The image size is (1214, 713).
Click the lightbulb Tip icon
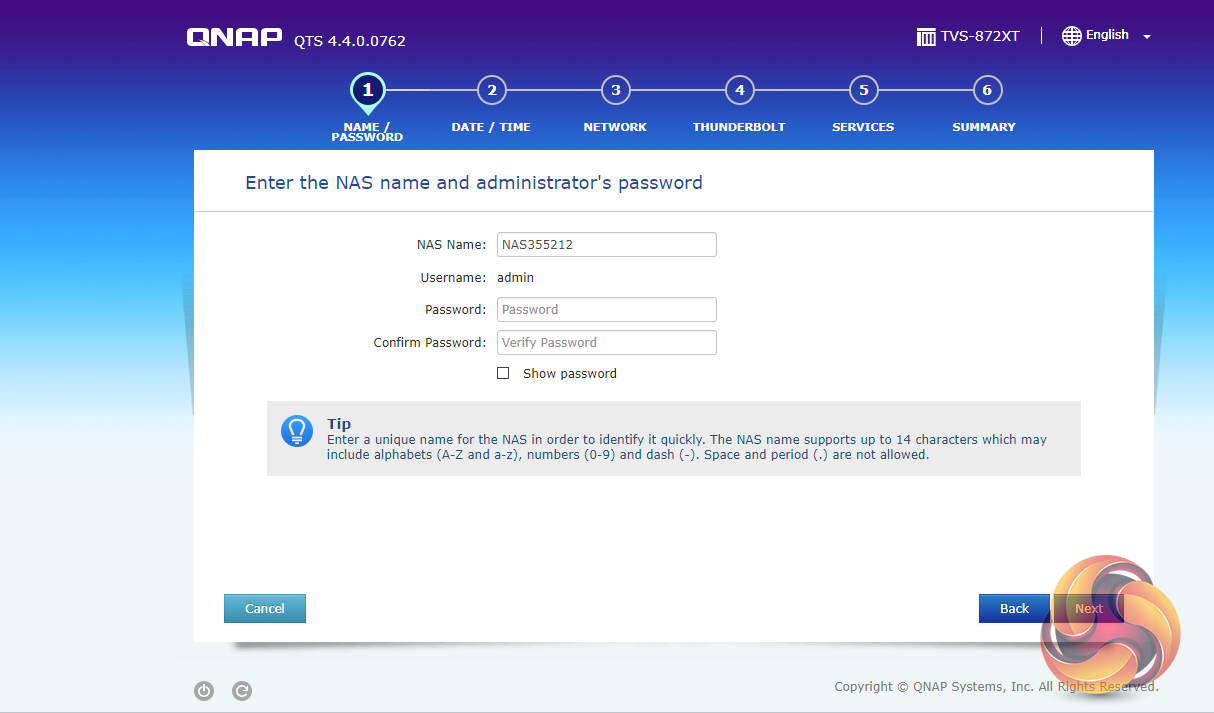point(297,431)
